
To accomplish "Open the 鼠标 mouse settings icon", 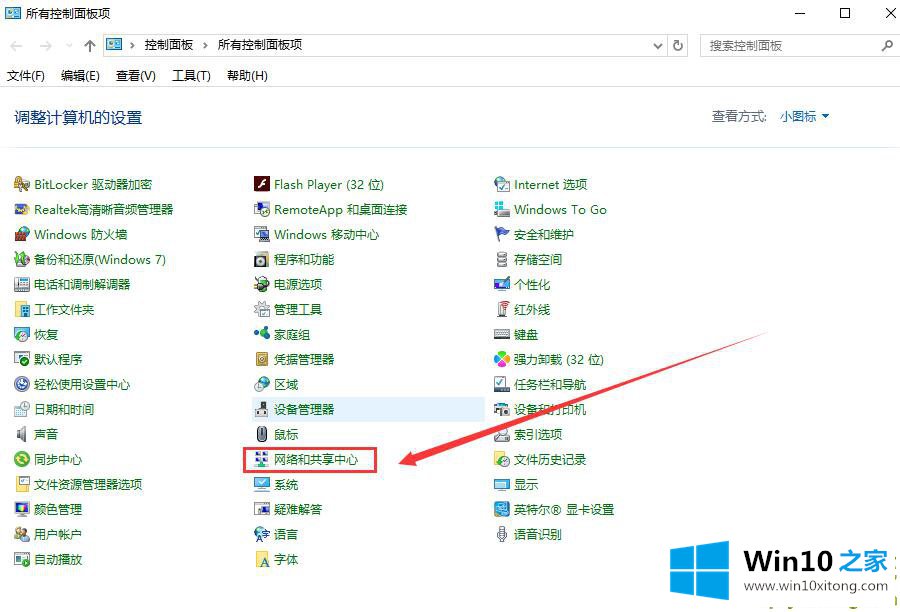I will click(x=262, y=435).
